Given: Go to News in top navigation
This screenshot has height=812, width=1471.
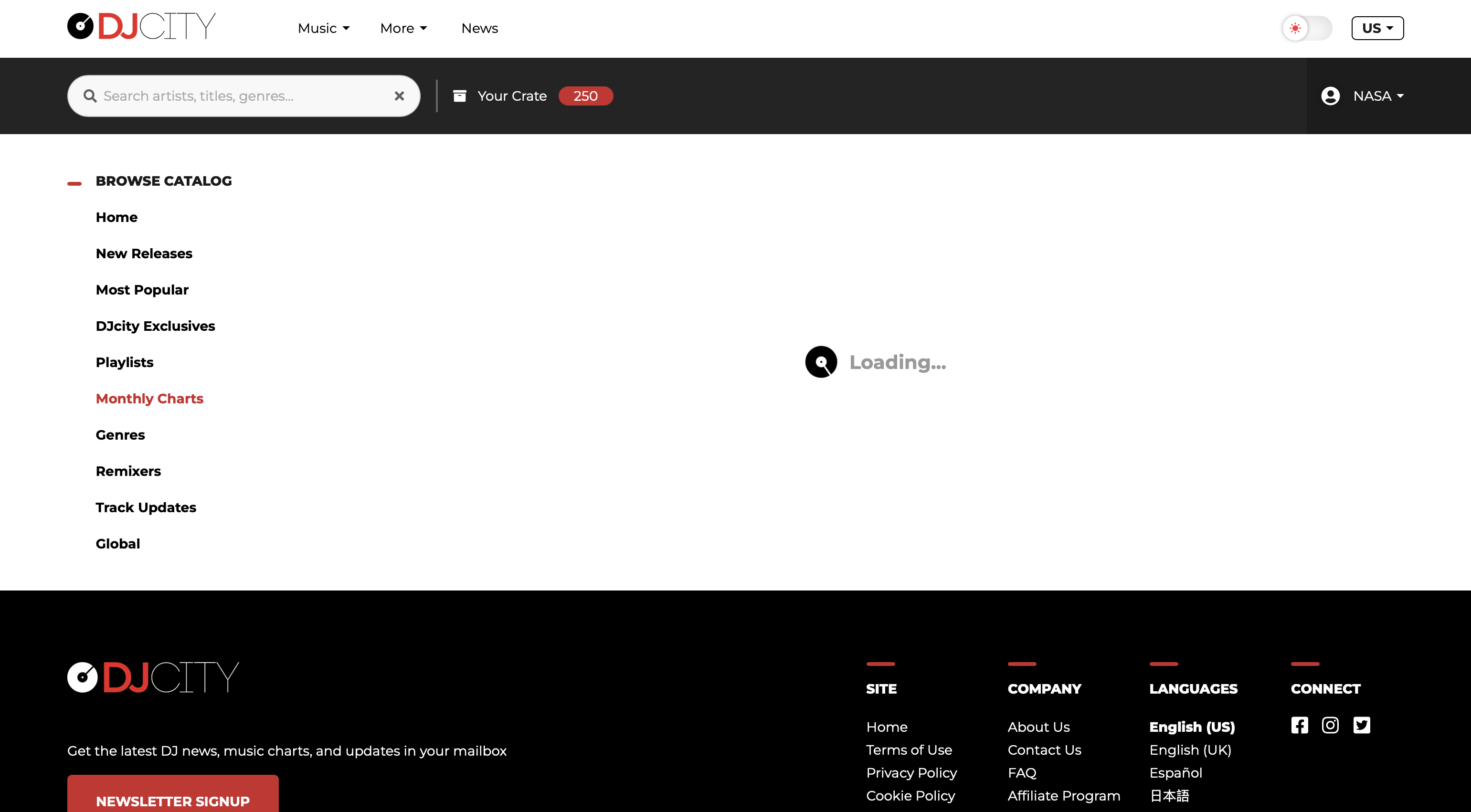Looking at the screenshot, I should point(479,28).
